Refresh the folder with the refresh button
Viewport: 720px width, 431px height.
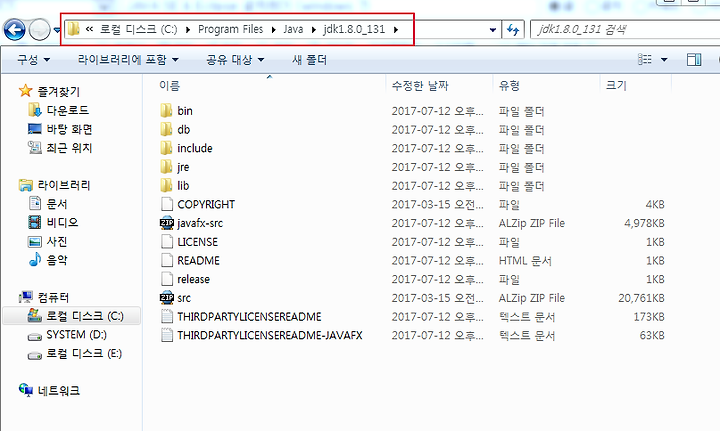point(513,30)
